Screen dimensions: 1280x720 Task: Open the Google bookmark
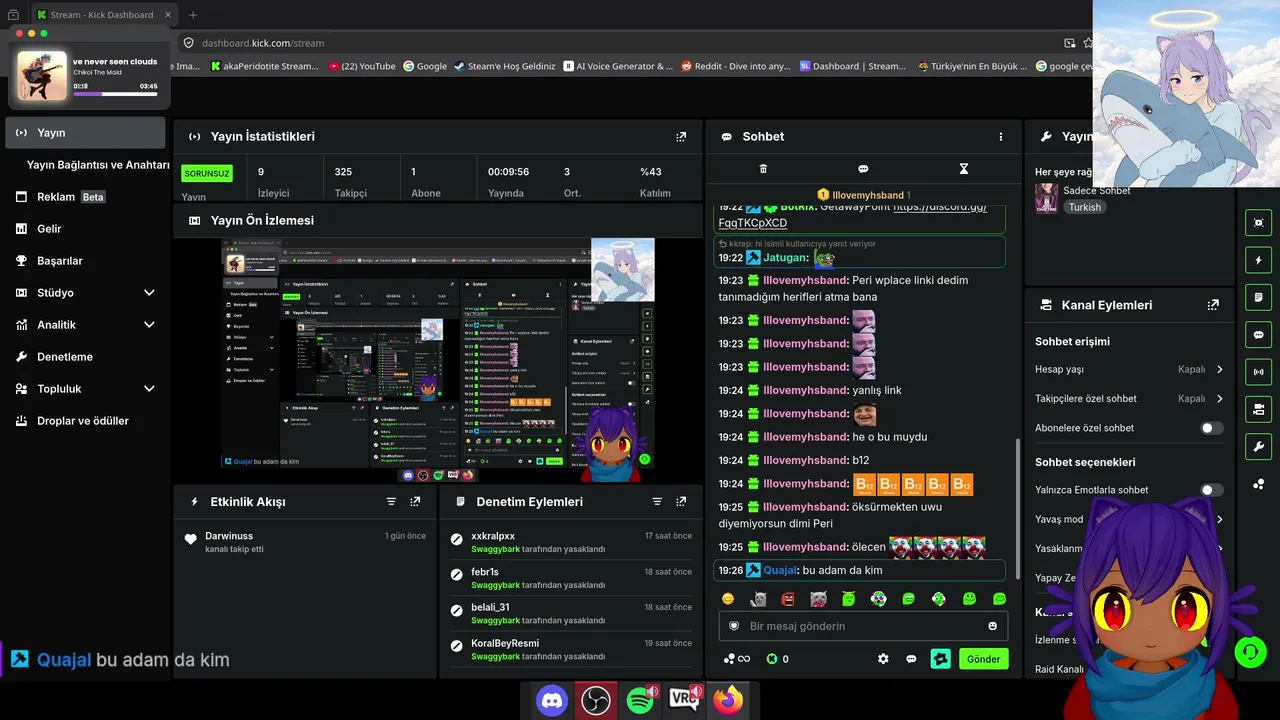[425, 66]
